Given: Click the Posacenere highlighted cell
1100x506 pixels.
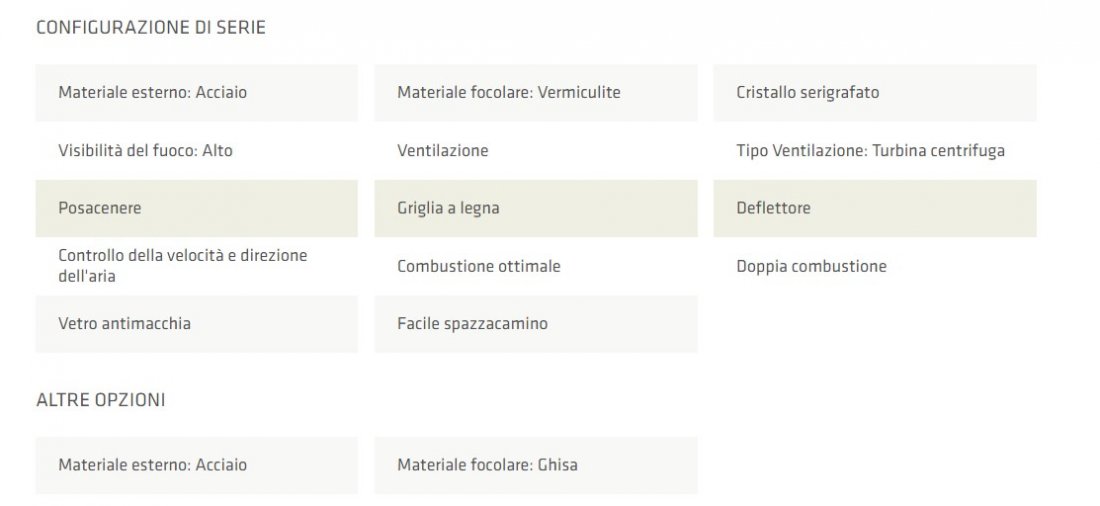Looking at the screenshot, I should click(196, 208).
